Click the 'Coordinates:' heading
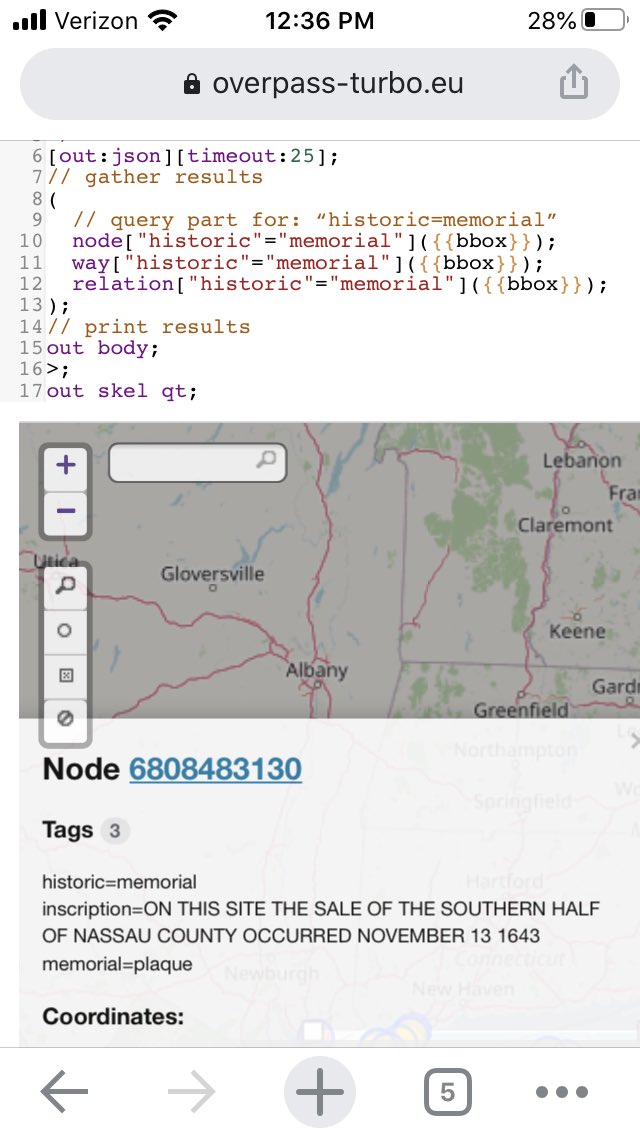Screen dimensions: 640x1136 (x=113, y=1016)
